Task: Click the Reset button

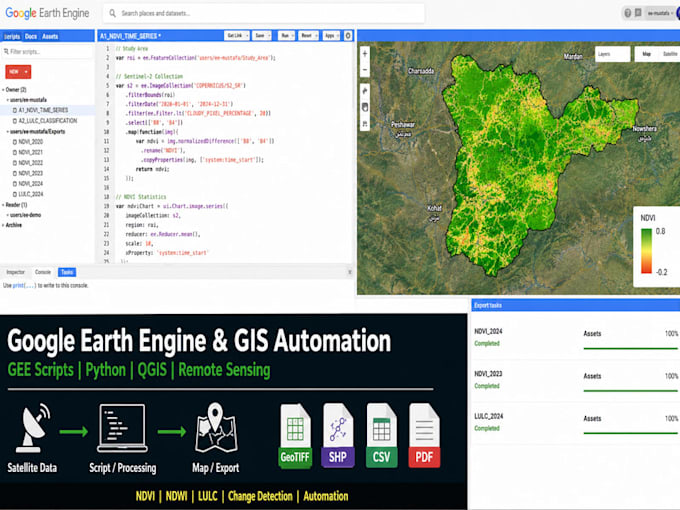Action: tap(306, 36)
